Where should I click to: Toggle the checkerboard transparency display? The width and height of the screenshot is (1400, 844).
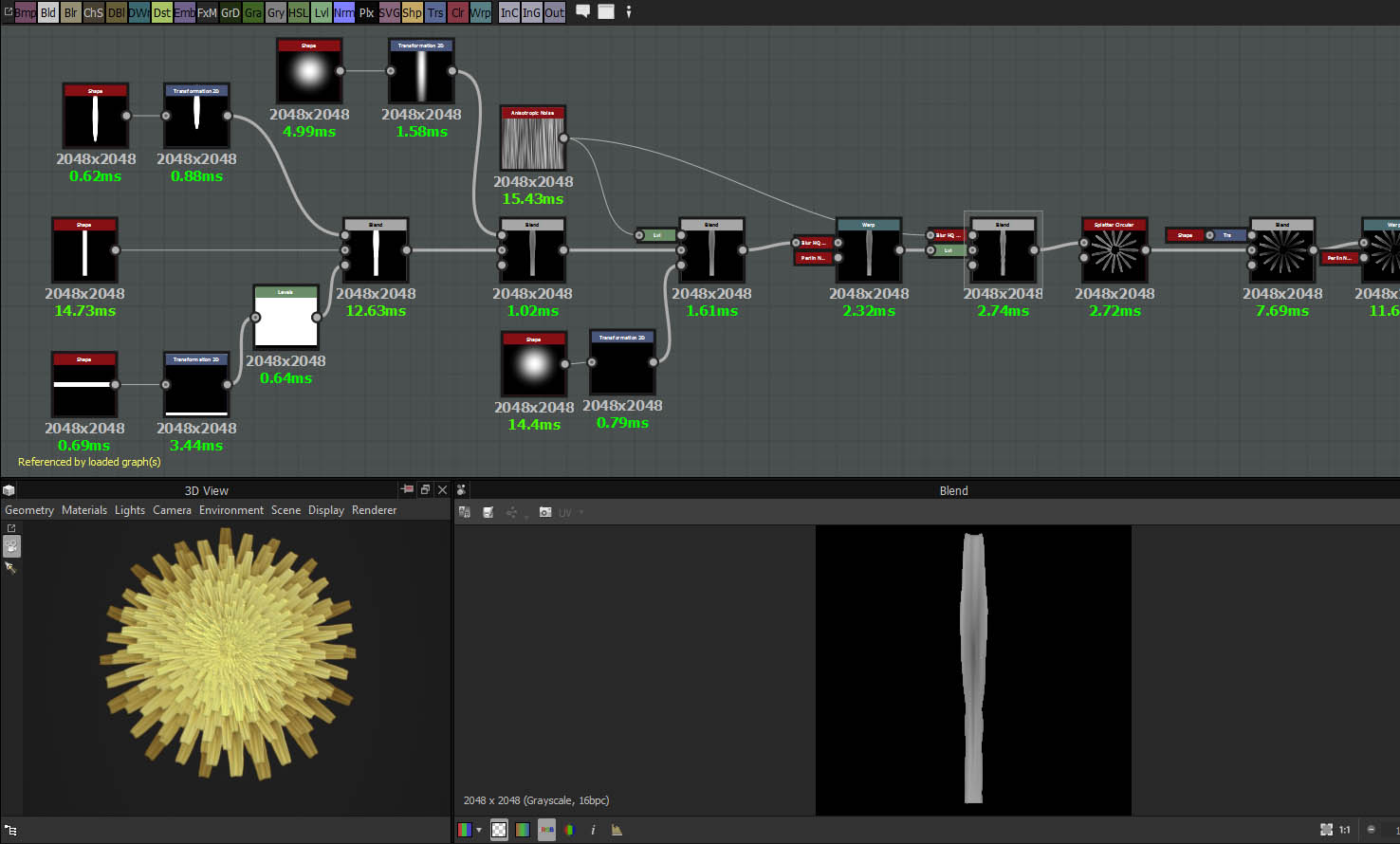(499, 830)
